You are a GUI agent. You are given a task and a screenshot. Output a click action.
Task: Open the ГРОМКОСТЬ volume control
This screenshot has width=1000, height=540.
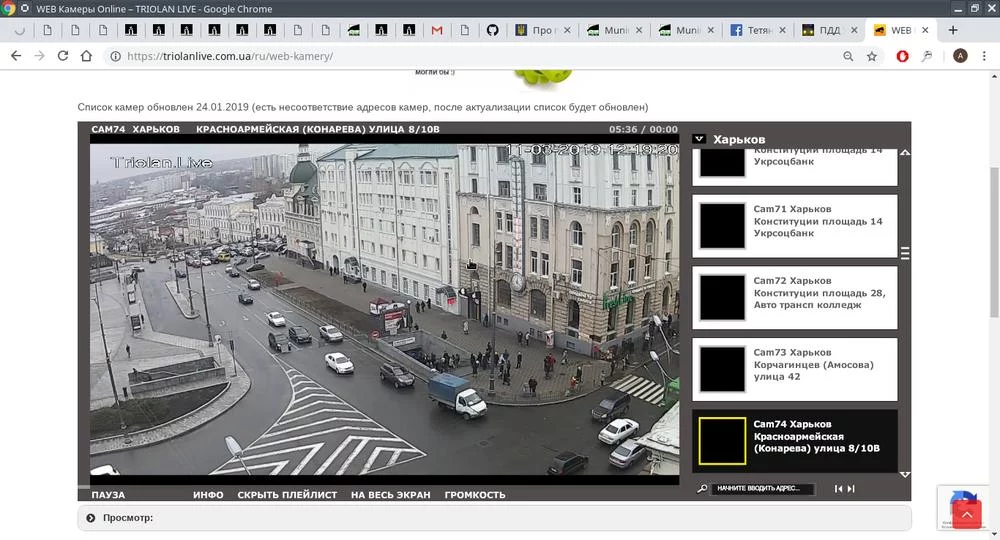pyautogui.click(x=475, y=495)
